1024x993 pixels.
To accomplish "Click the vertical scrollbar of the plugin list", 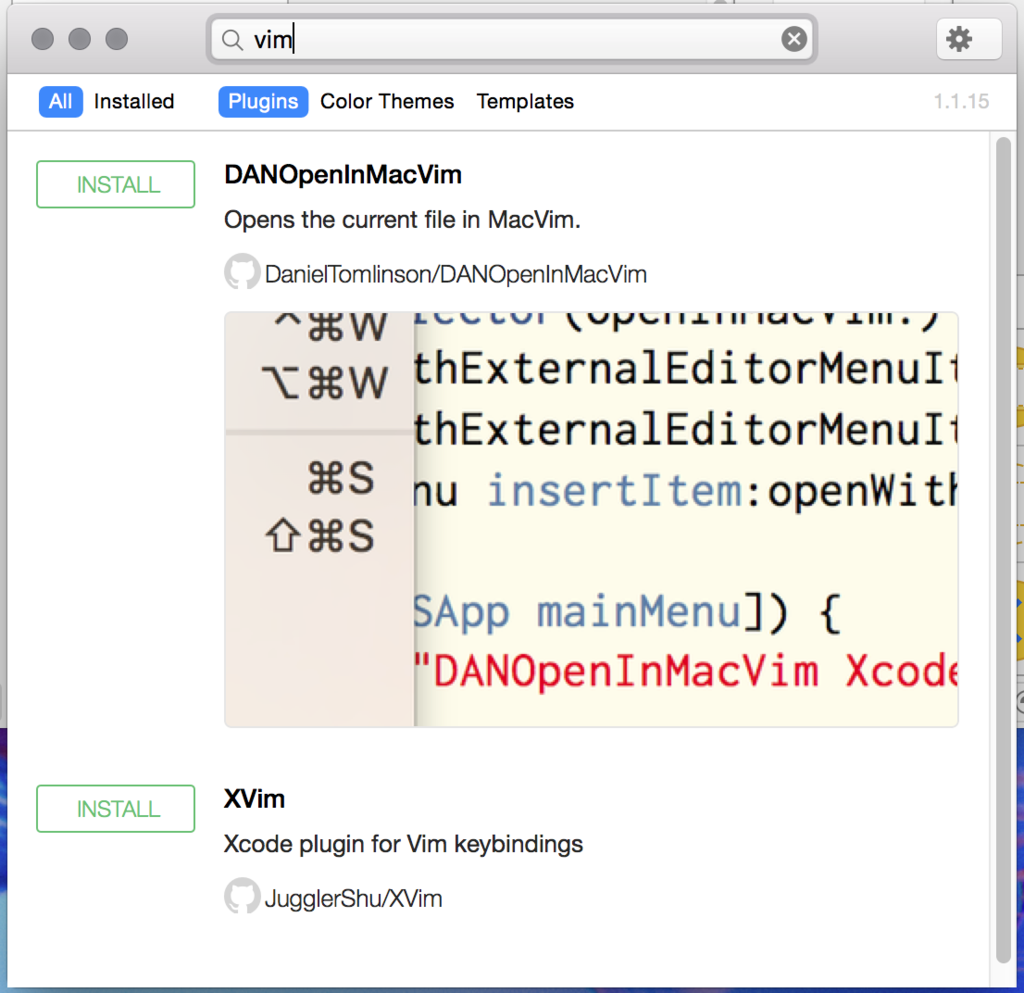I will point(1003,550).
